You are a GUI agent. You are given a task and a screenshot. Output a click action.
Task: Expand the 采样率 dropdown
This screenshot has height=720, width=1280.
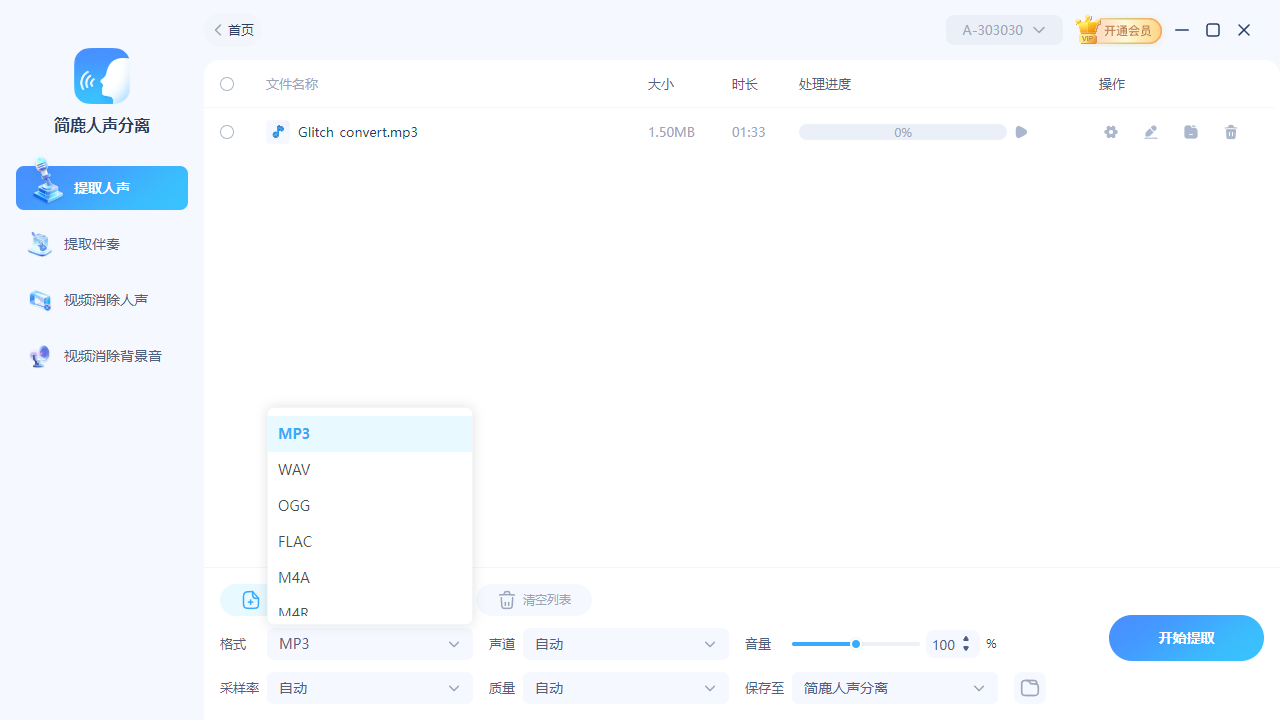369,687
